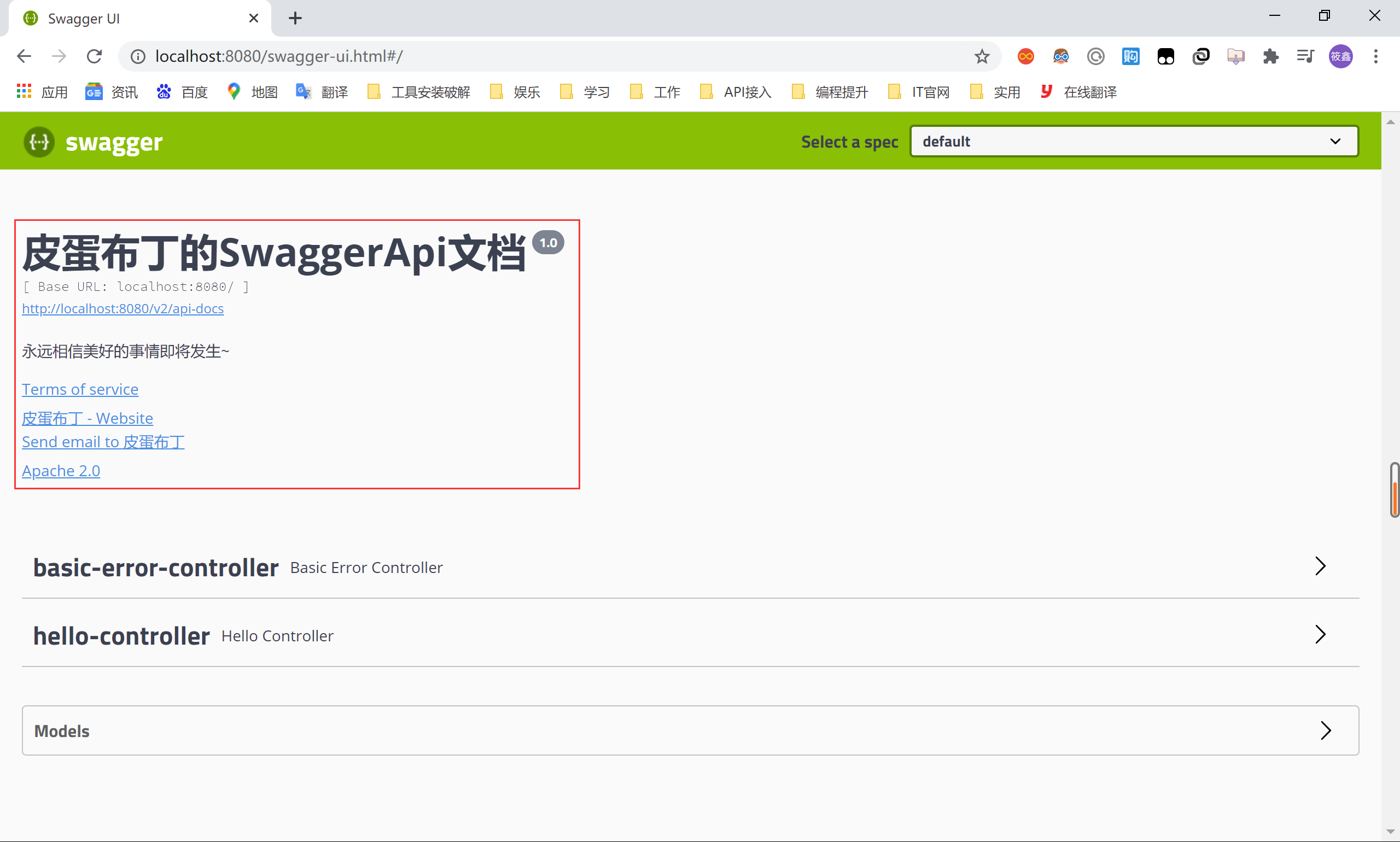
Task: Click the browser address bar URL
Action: [x=278, y=56]
